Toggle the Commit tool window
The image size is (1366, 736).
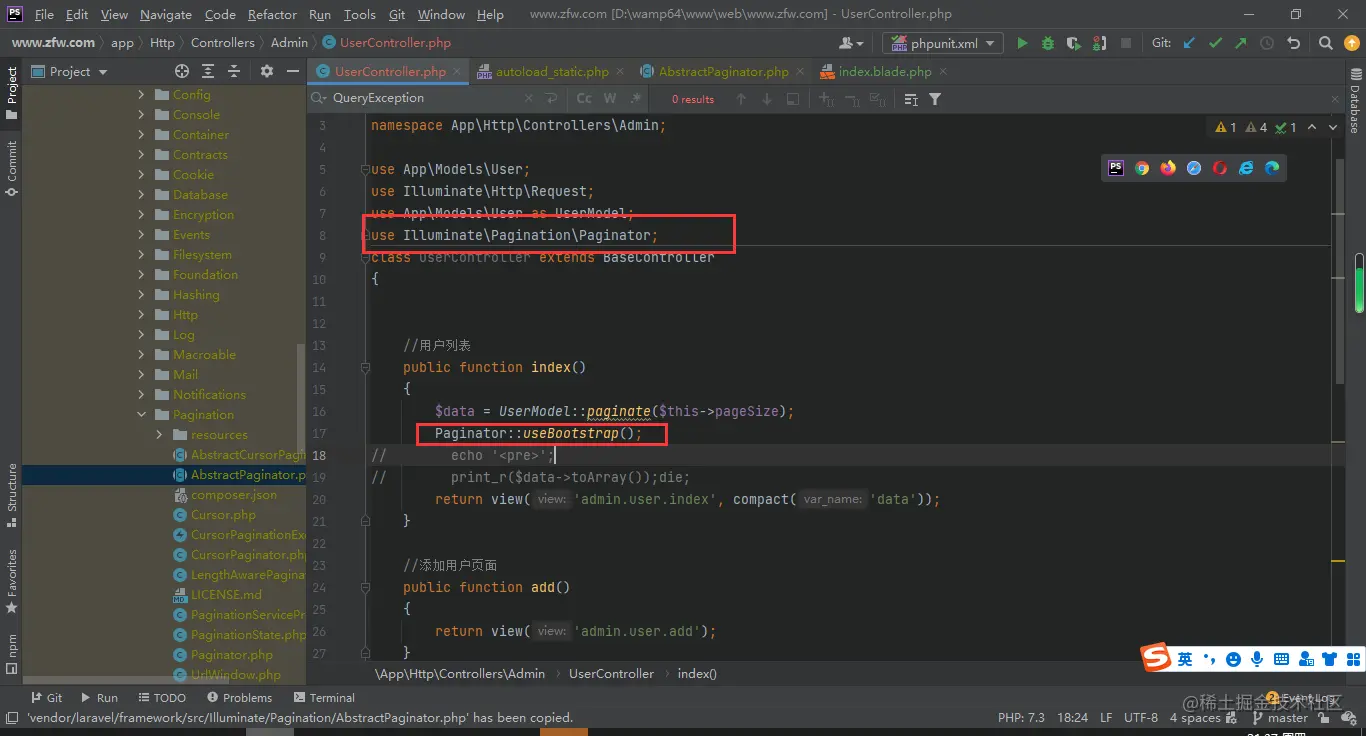coord(11,168)
